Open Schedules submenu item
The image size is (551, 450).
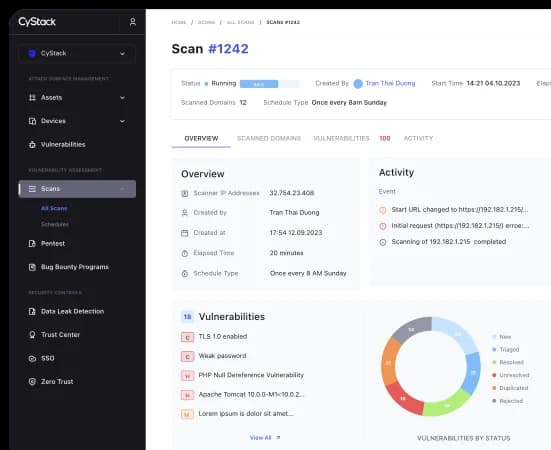click(55, 224)
